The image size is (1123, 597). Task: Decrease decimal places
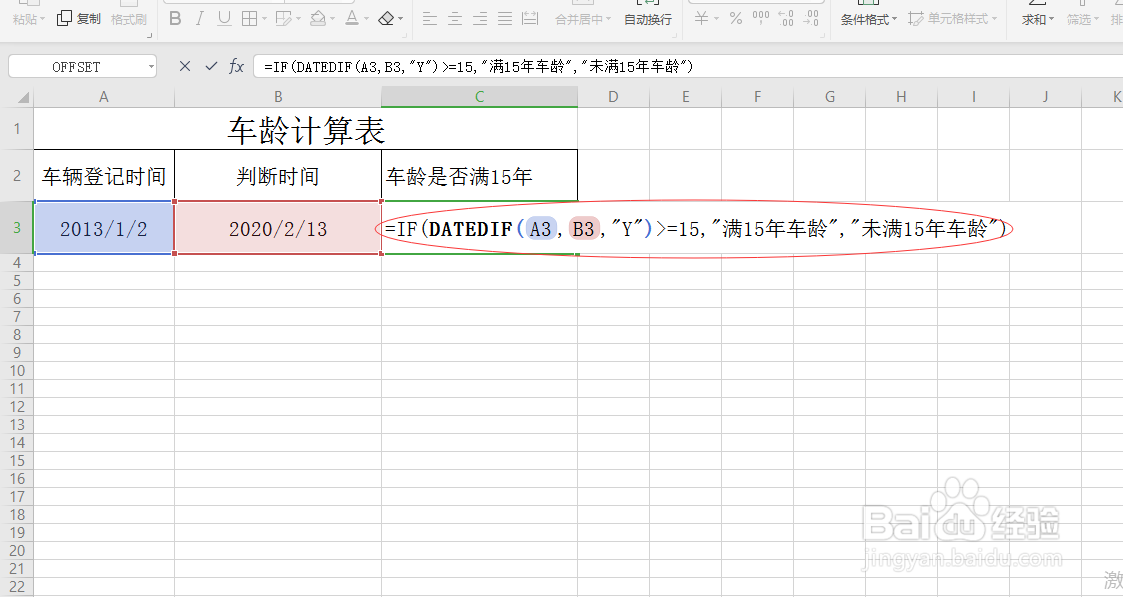[811, 19]
